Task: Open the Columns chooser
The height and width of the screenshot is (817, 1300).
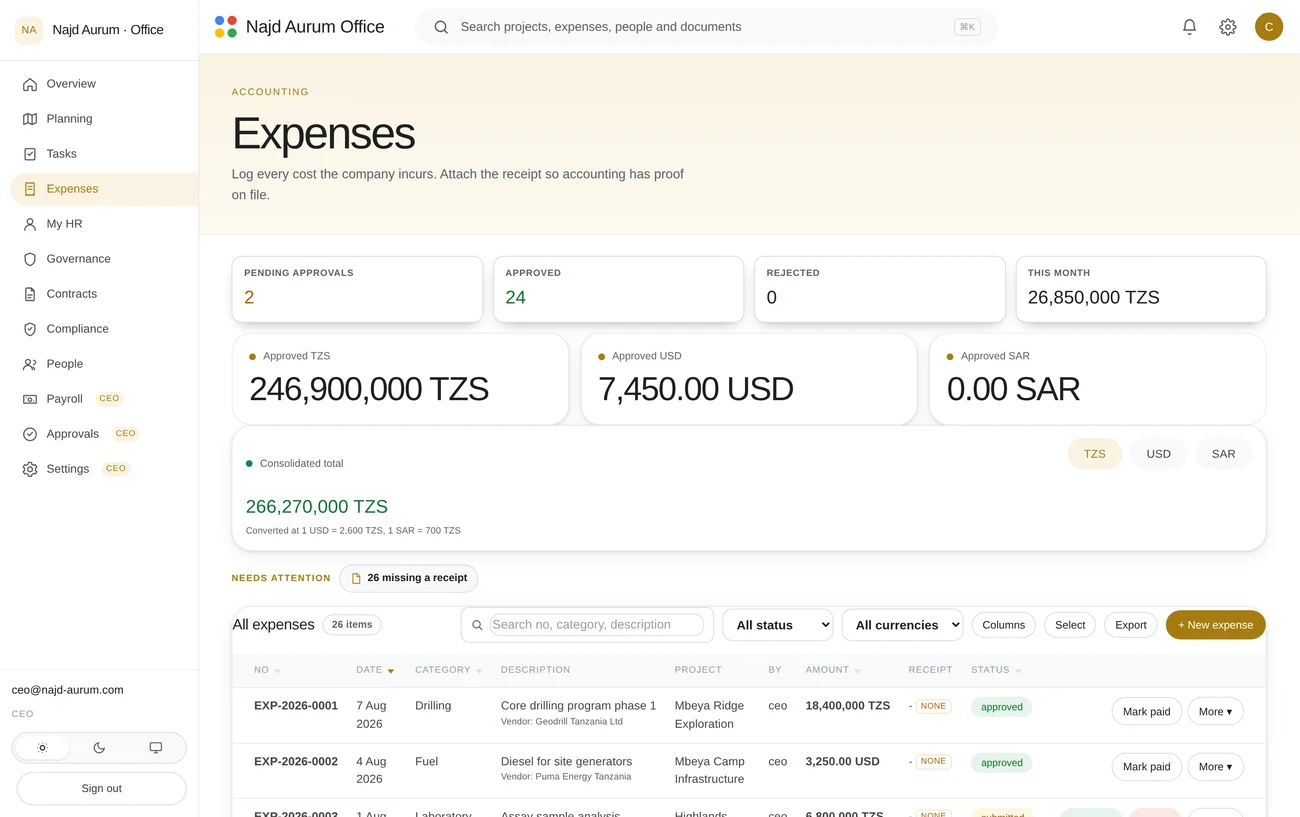Action: (1003, 625)
